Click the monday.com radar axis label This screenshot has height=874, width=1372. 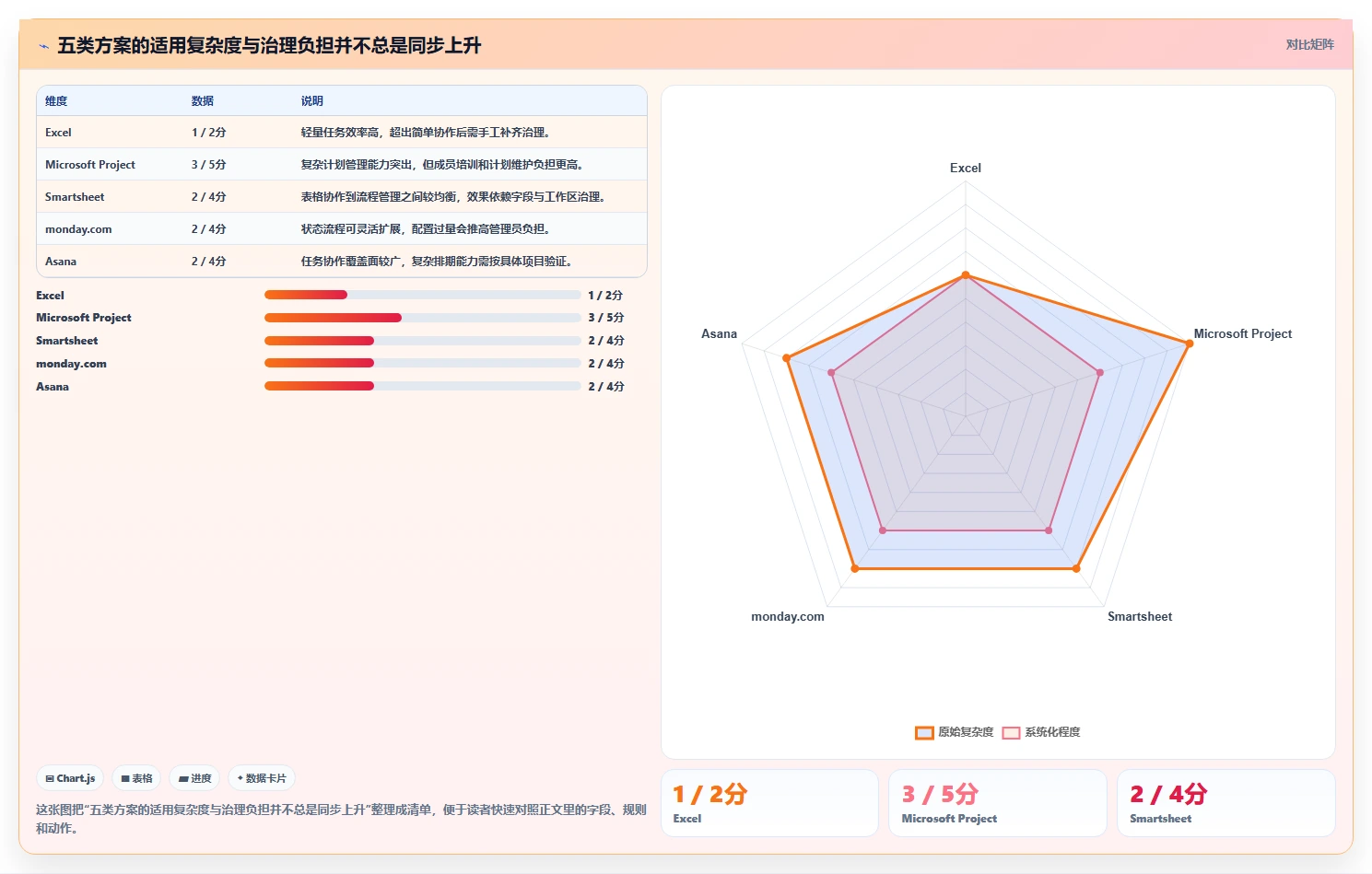click(x=788, y=616)
